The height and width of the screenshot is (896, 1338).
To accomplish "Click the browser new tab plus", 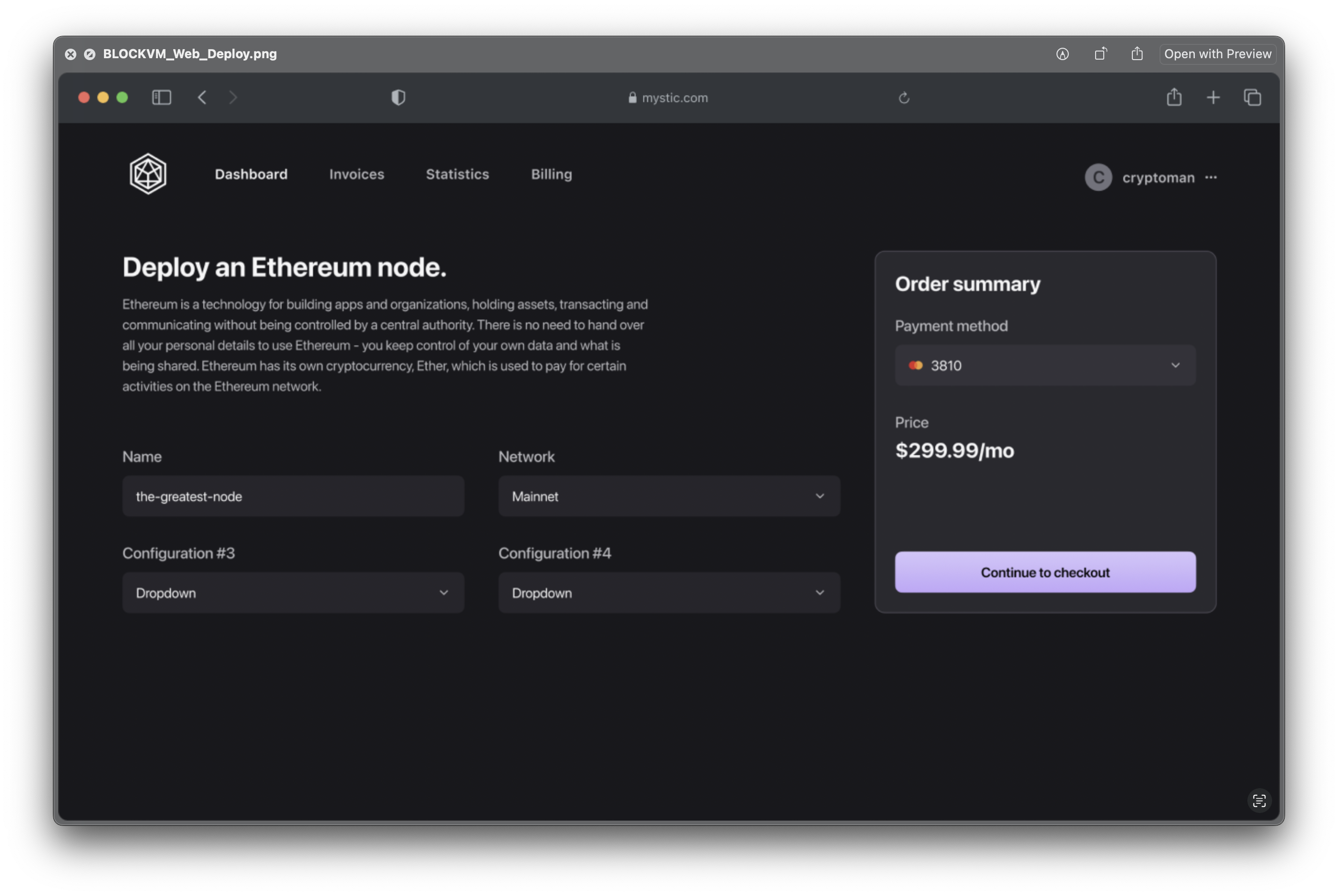I will [1213, 98].
